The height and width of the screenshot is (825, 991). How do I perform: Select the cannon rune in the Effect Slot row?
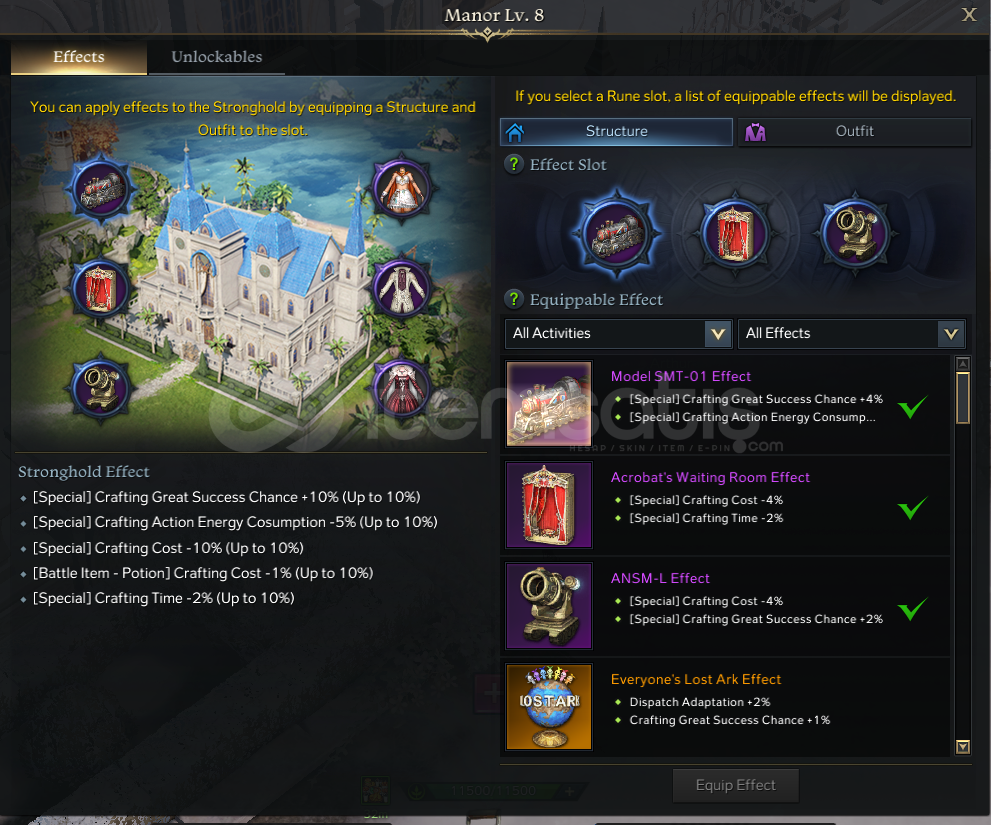(854, 233)
